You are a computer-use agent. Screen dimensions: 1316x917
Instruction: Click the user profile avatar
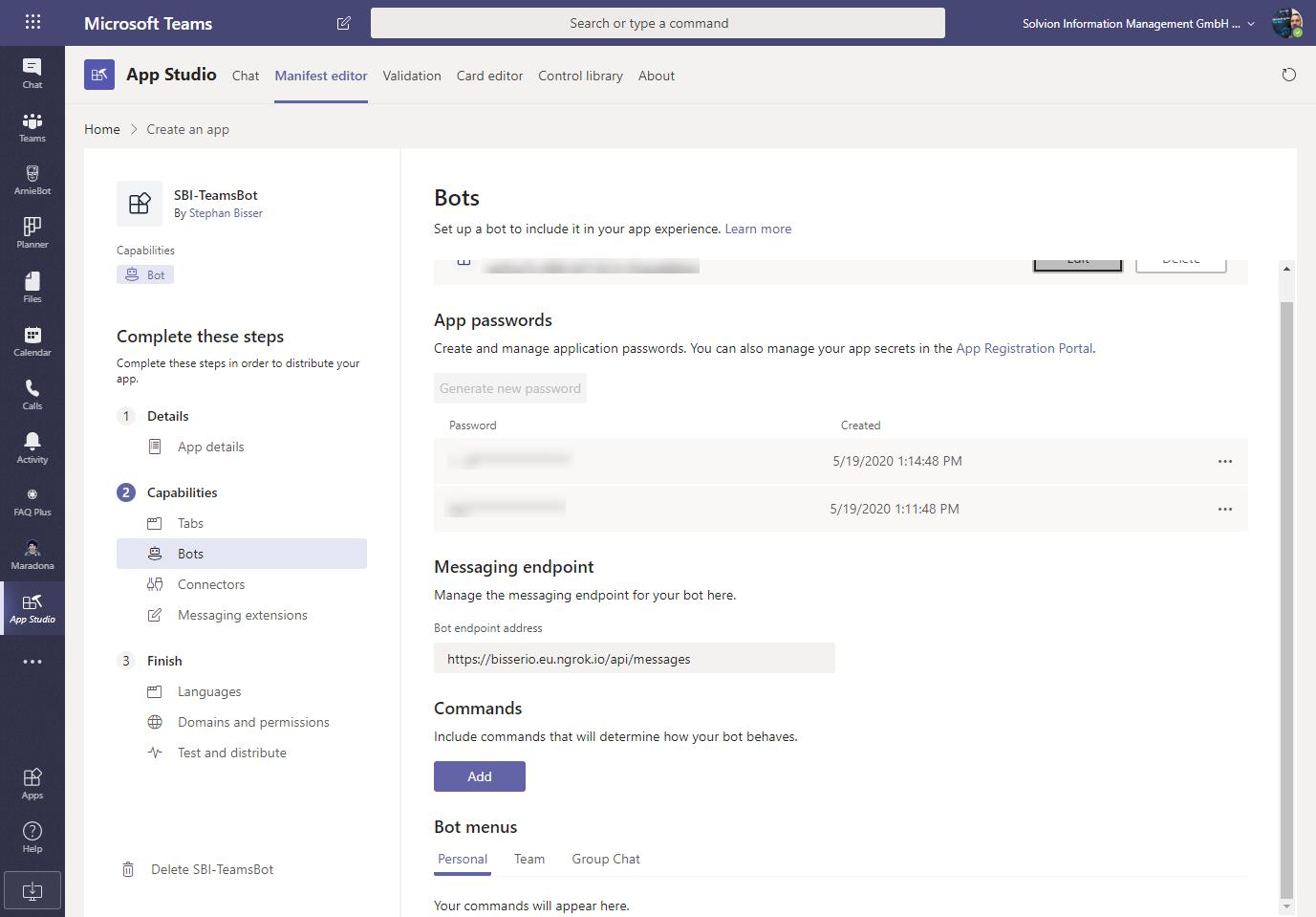1287,23
